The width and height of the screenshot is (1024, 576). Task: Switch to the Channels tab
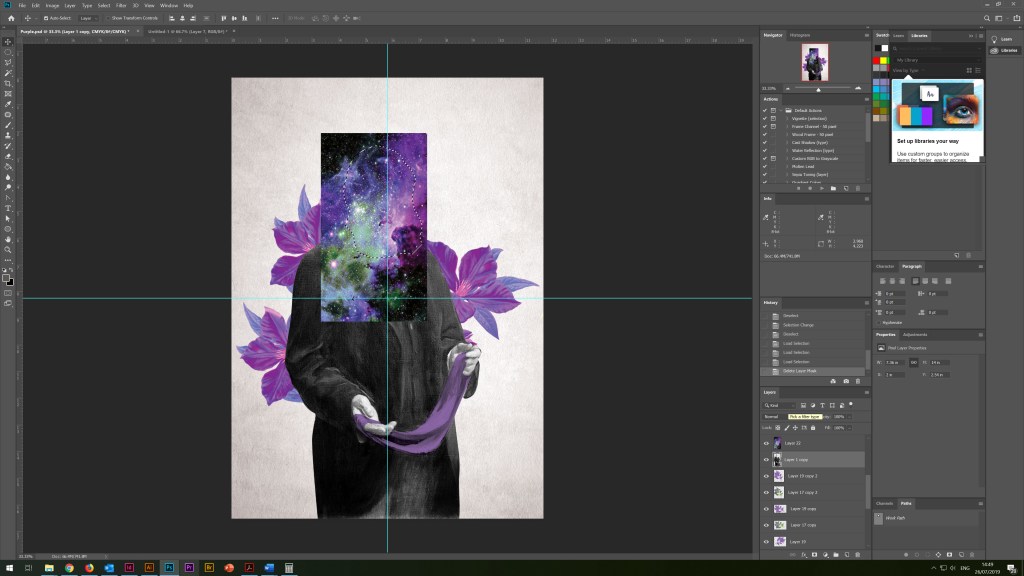(885, 503)
